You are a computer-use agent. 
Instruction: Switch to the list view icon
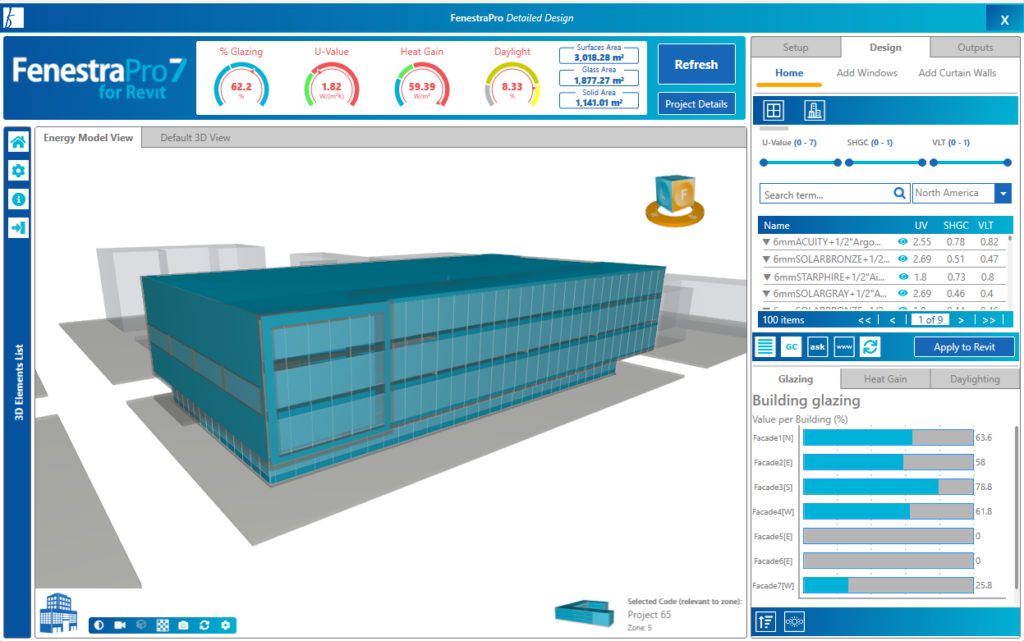765,347
